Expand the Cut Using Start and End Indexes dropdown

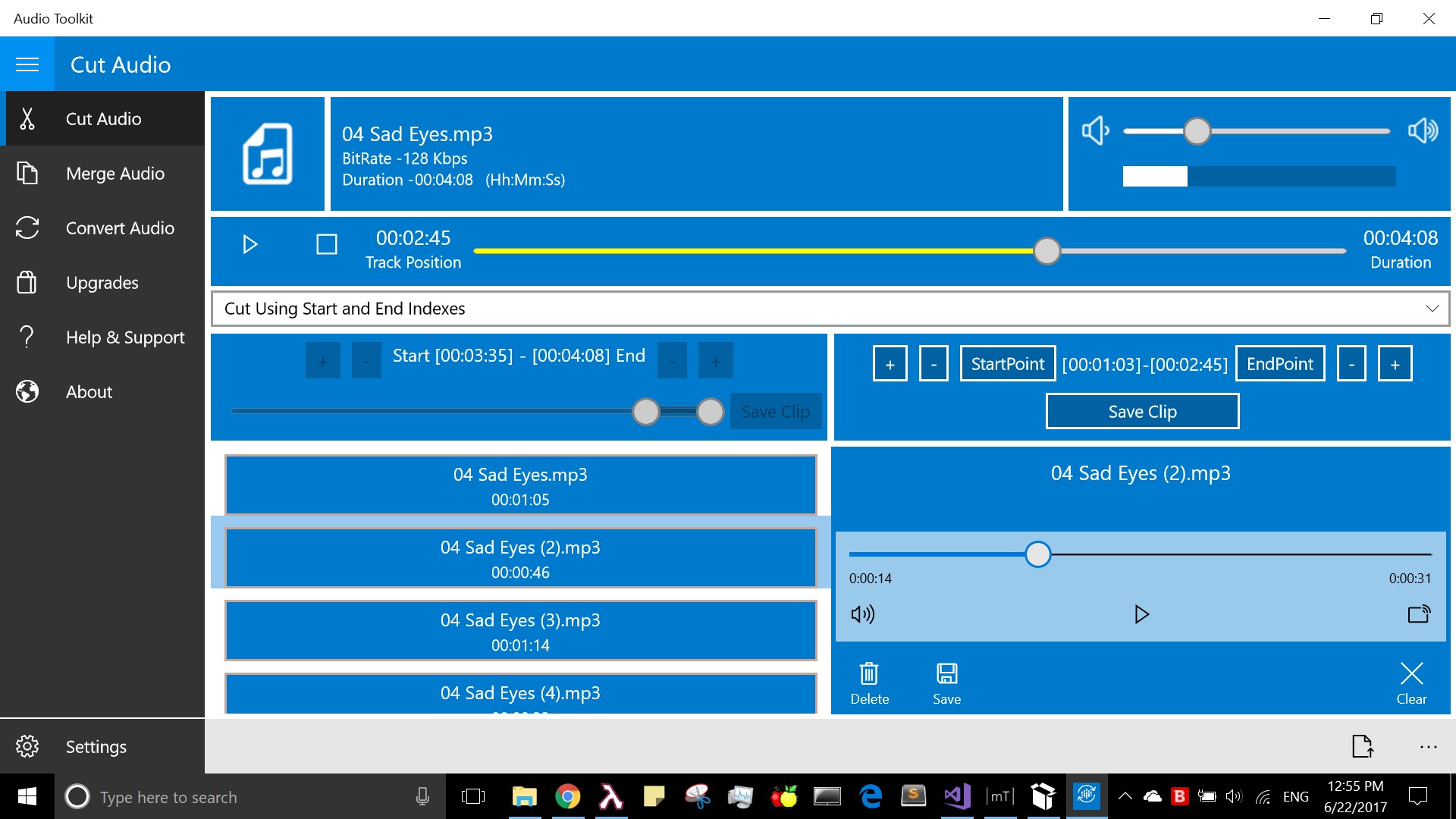coord(1432,309)
